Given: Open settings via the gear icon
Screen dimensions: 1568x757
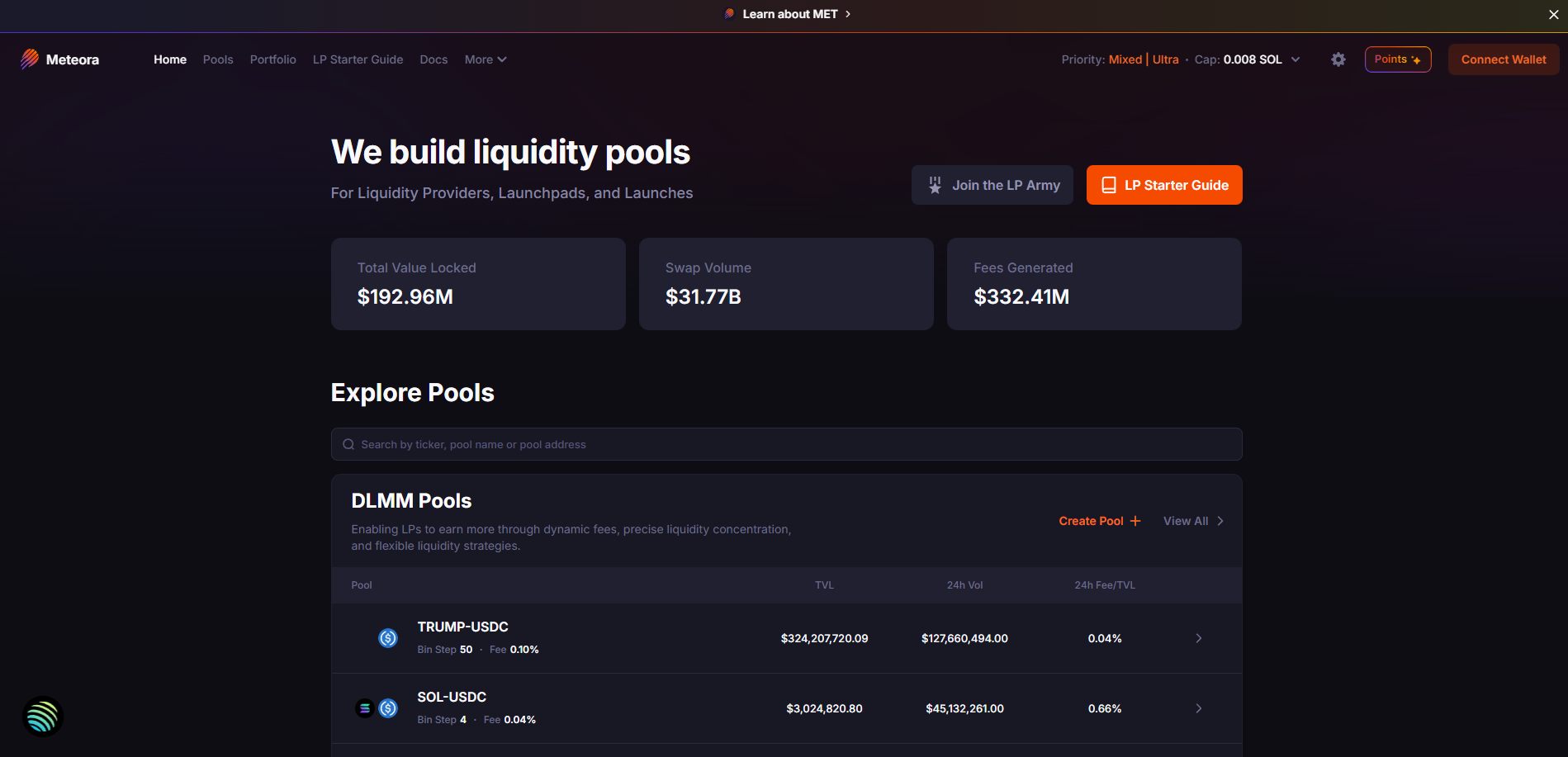Looking at the screenshot, I should coord(1338,59).
